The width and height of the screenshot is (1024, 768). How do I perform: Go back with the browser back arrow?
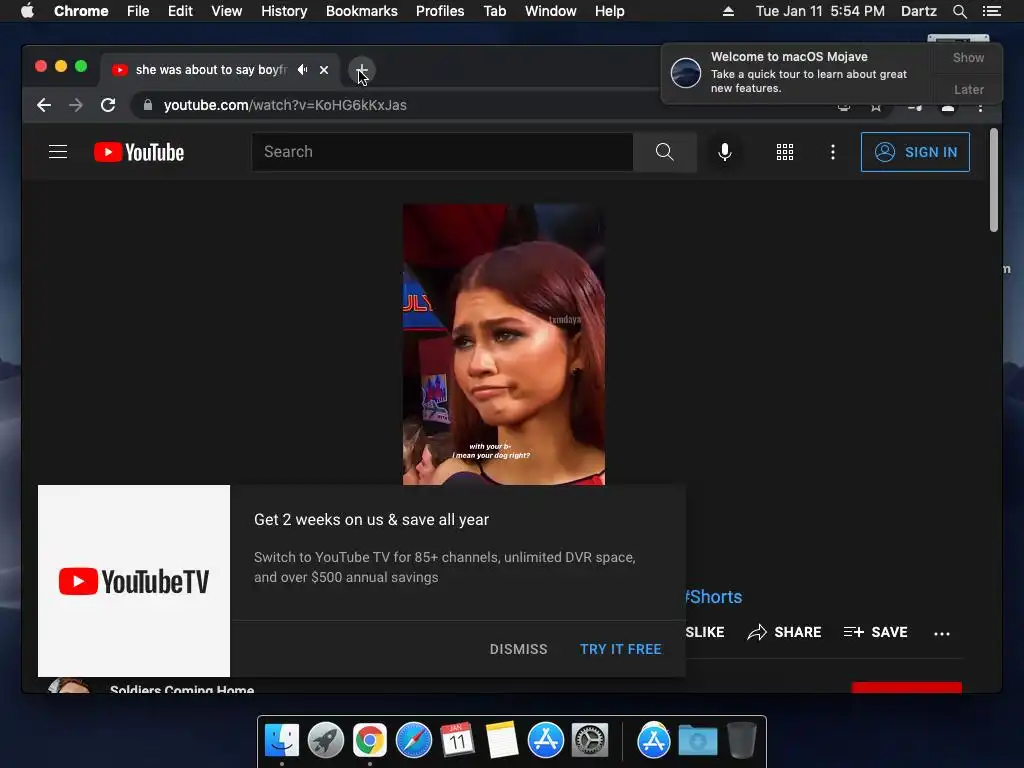point(44,105)
